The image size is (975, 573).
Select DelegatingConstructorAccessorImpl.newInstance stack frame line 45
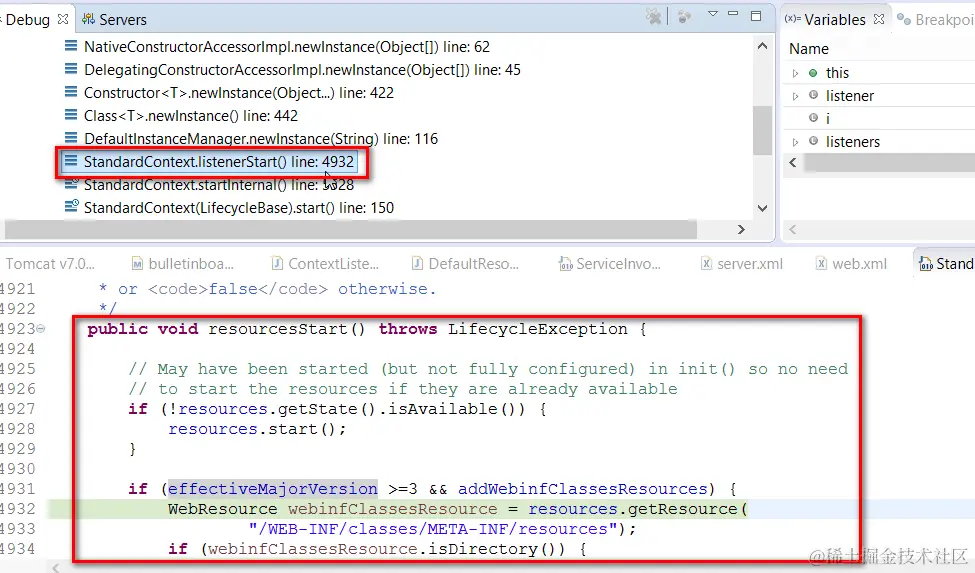coord(302,70)
